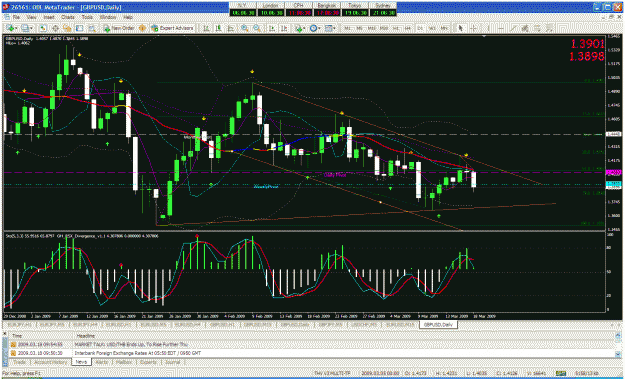The width and height of the screenshot is (625, 379).
Task: Select the Equidistant Channel tool
Action: tap(525, 28)
